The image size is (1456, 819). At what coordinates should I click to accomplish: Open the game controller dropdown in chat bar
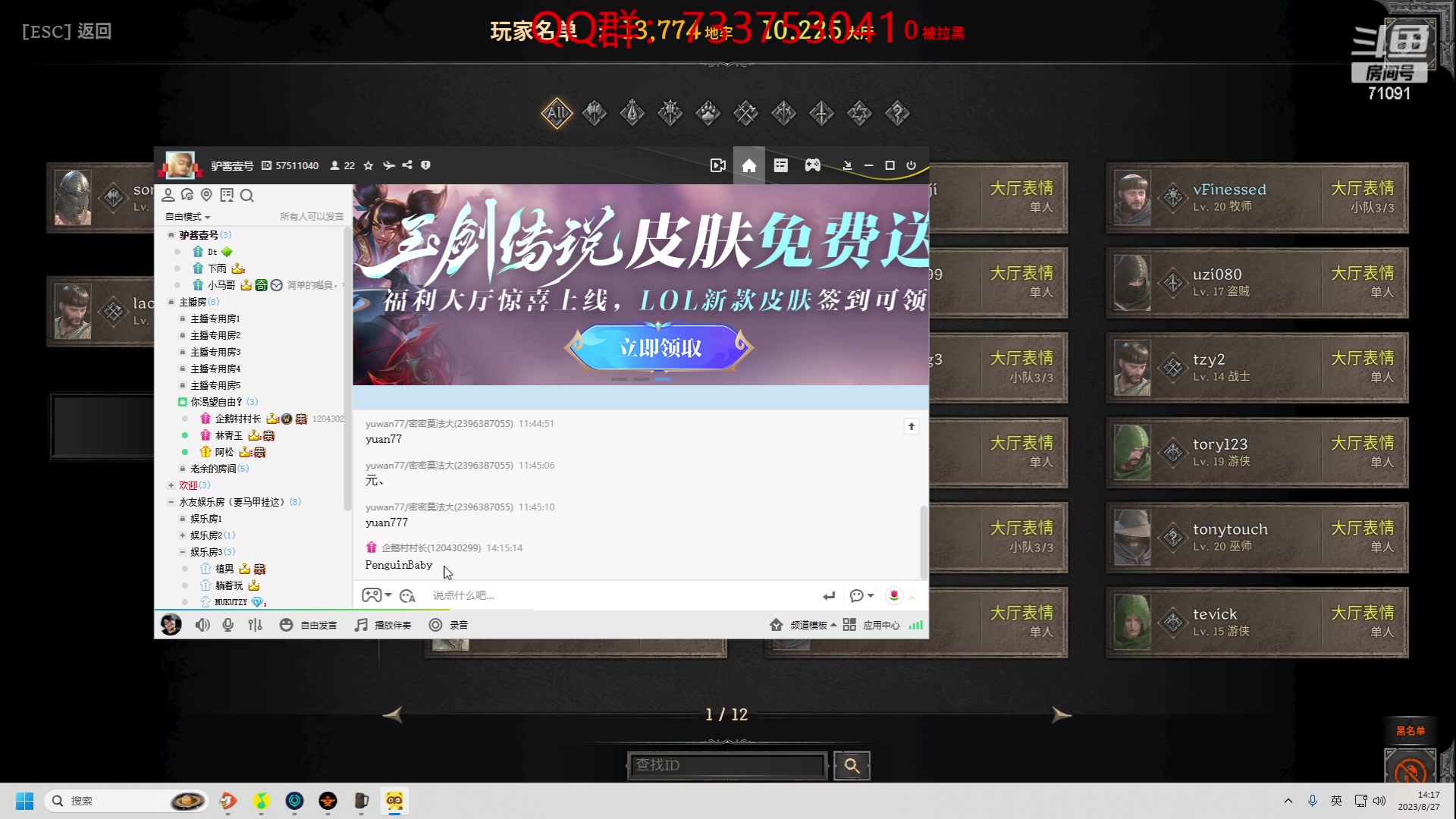point(377,596)
